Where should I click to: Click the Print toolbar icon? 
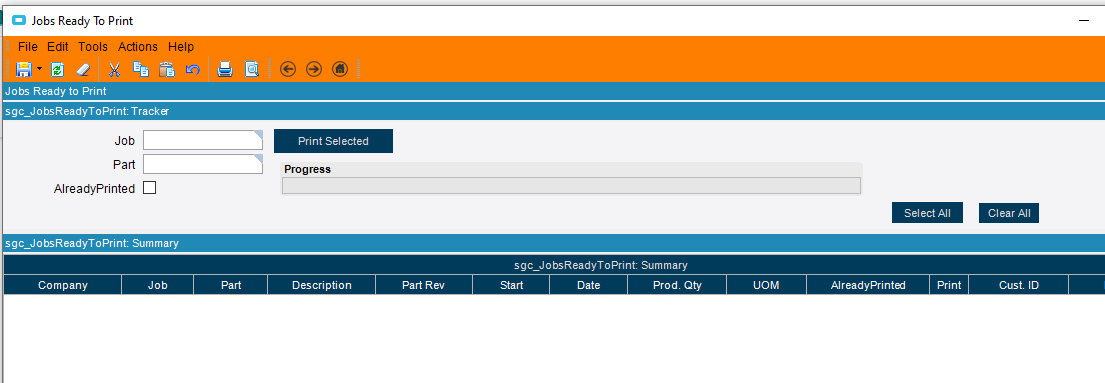coord(225,69)
